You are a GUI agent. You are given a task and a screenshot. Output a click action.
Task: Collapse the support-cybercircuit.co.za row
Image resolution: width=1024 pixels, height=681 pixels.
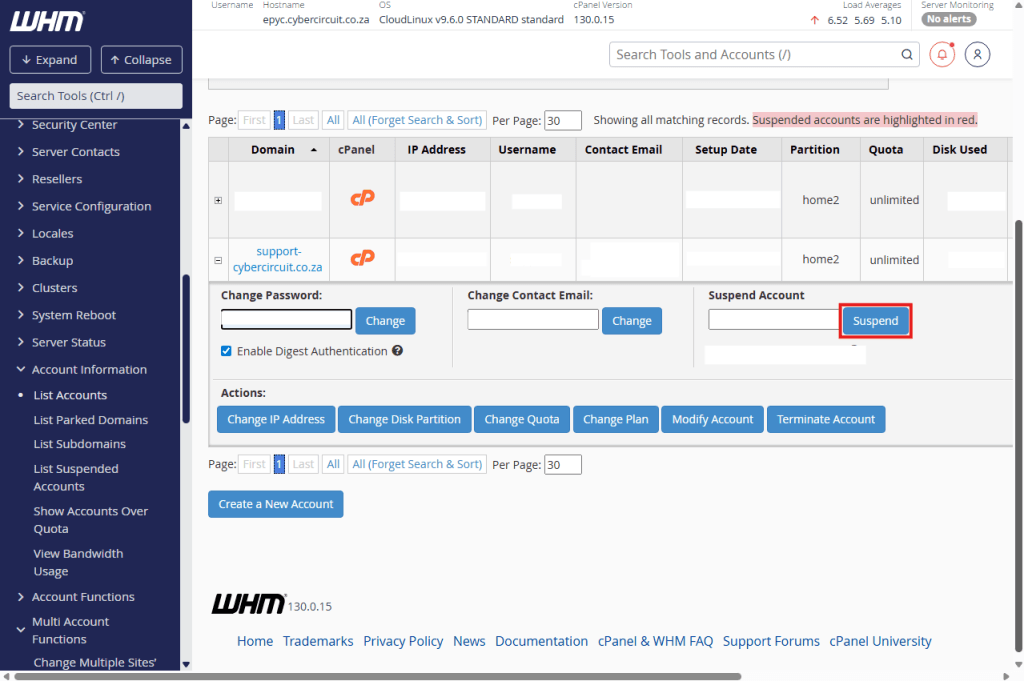coord(218,260)
